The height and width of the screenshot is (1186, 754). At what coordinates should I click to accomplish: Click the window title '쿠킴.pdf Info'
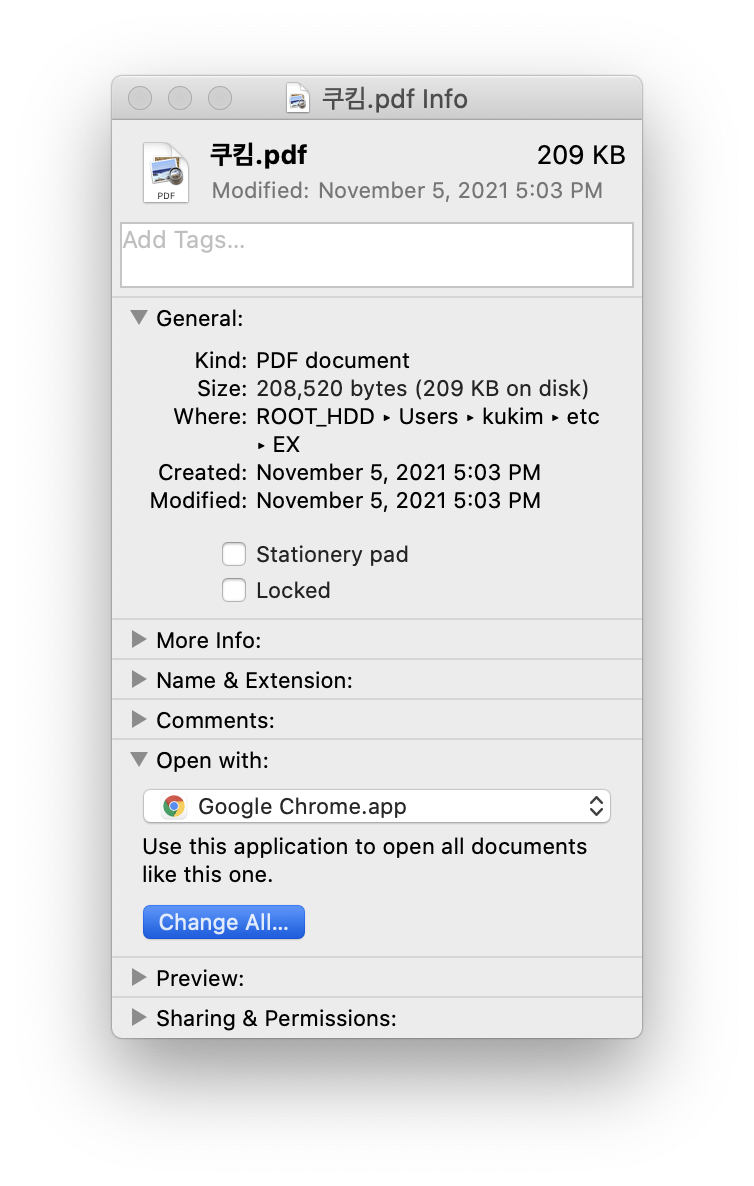tap(395, 99)
